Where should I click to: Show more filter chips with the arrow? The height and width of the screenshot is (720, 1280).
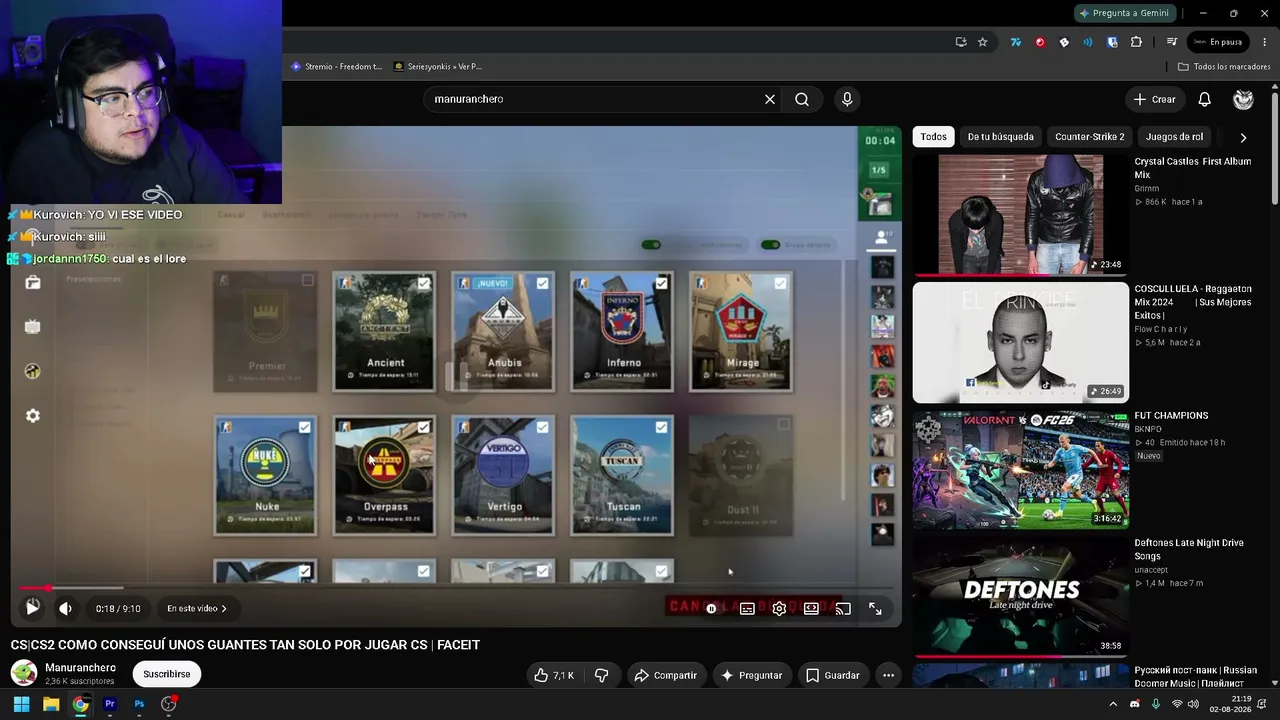[1243, 137]
